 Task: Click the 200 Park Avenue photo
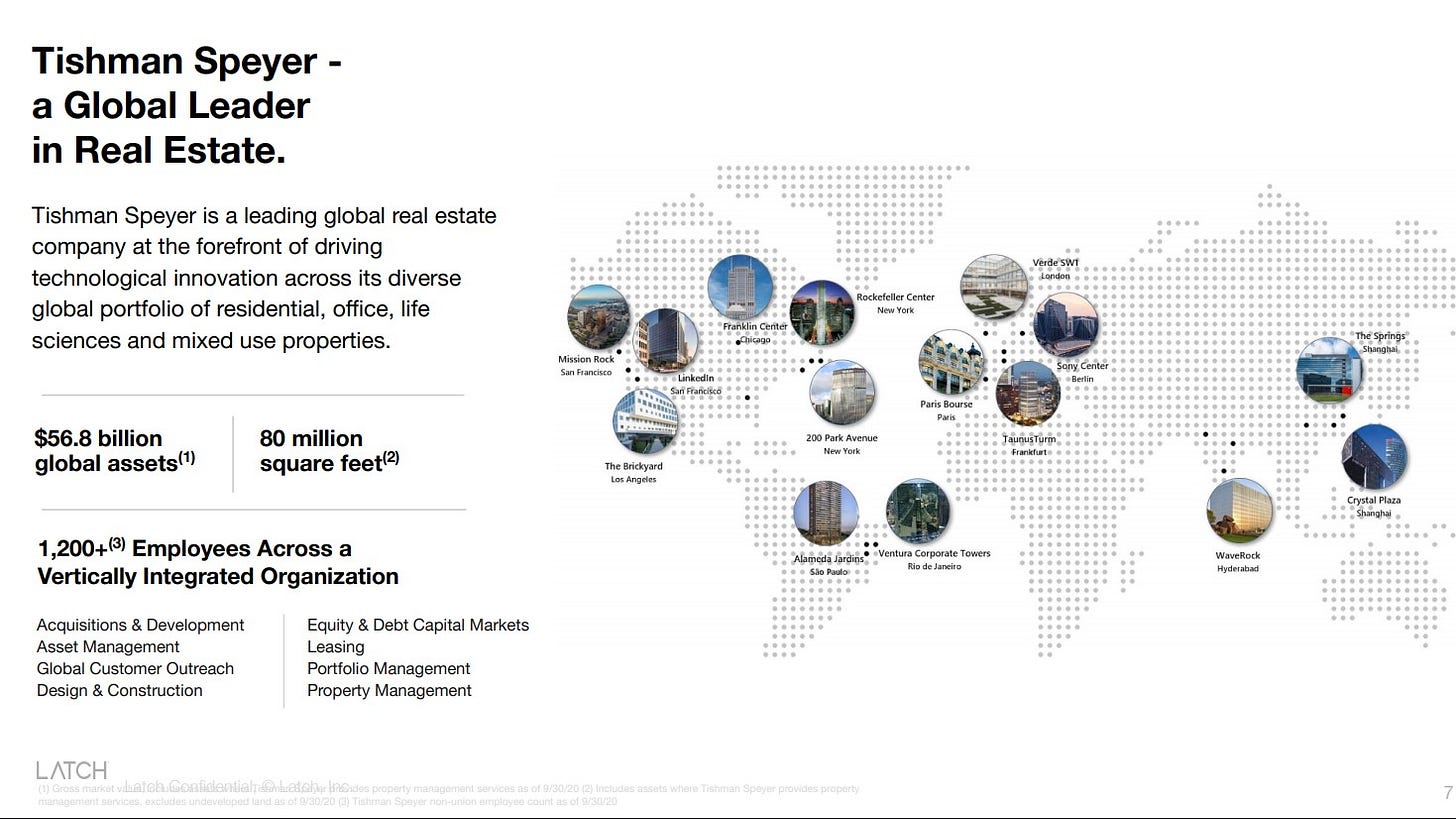(842, 393)
